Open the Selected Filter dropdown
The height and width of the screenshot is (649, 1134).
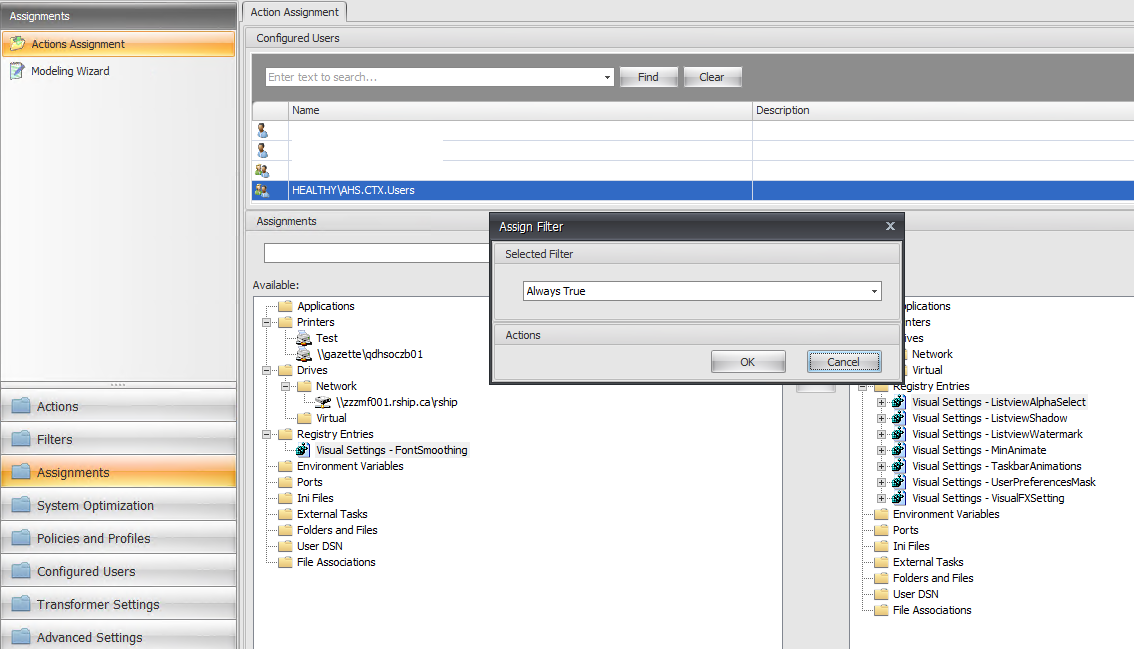(x=874, y=292)
